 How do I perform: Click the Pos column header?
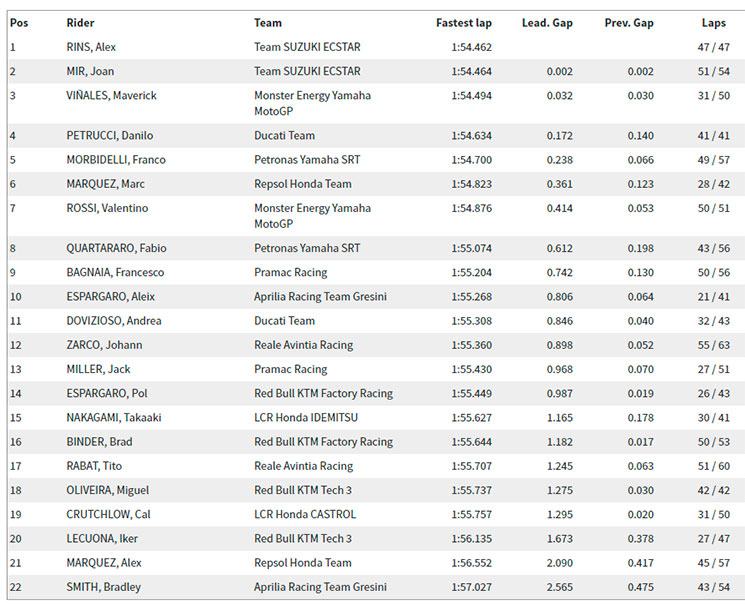[19, 23]
